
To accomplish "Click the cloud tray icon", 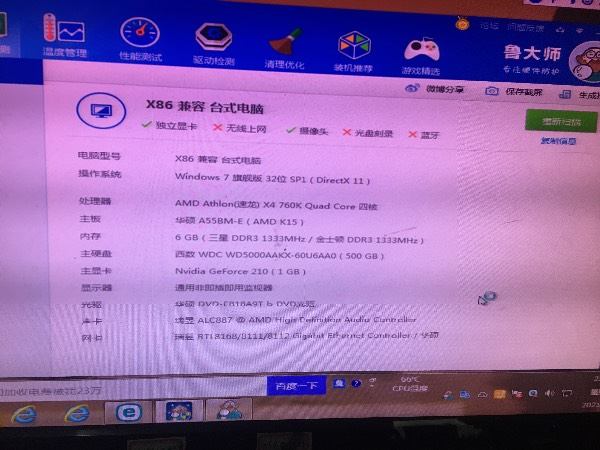I will (483, 395).
